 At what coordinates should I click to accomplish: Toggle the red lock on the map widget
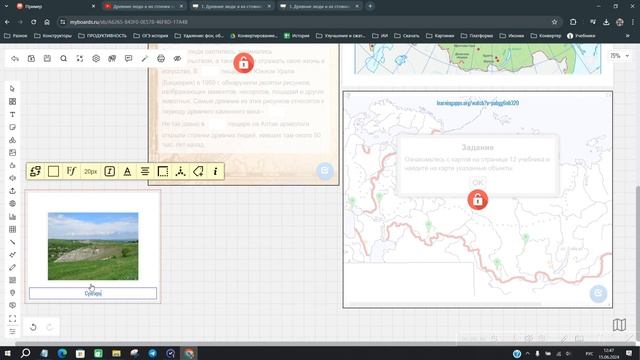point(478,200)
